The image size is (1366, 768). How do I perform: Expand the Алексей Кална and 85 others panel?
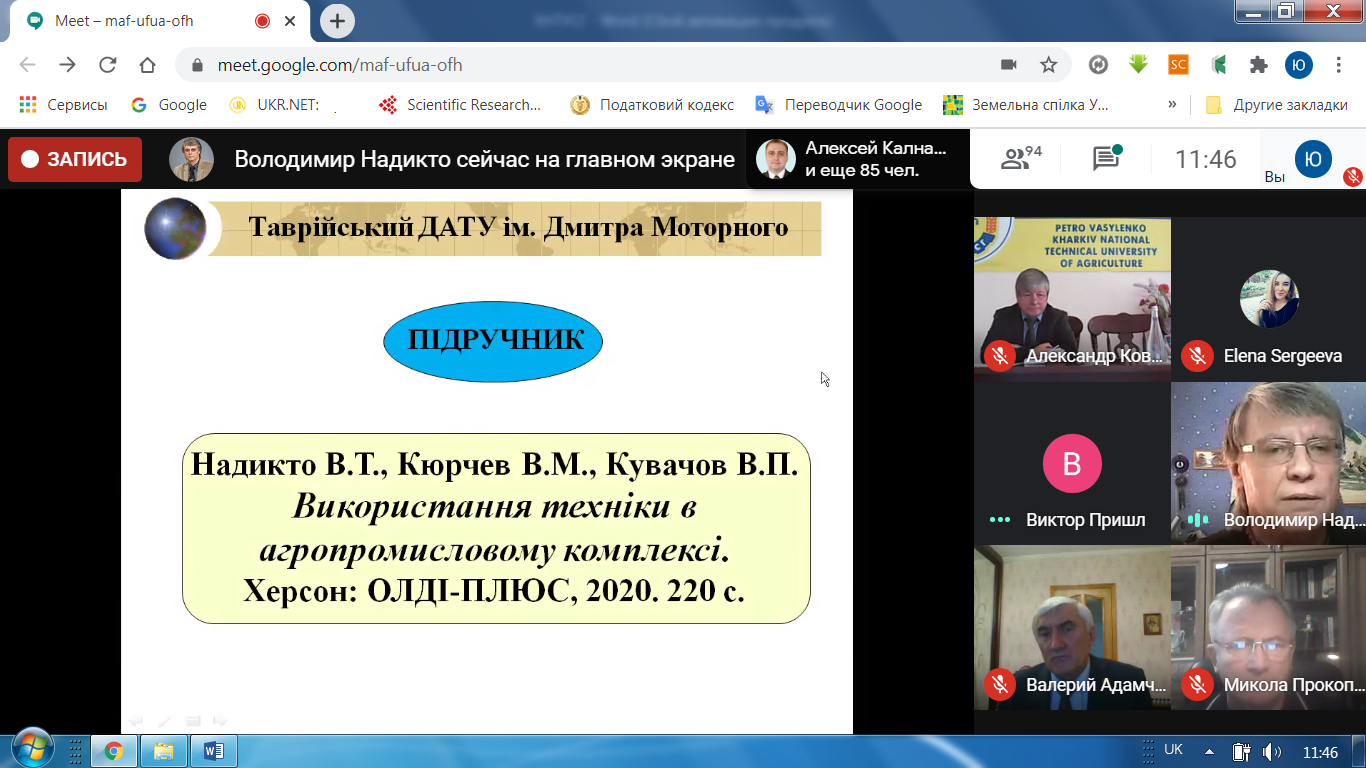[x=859, y=159]
